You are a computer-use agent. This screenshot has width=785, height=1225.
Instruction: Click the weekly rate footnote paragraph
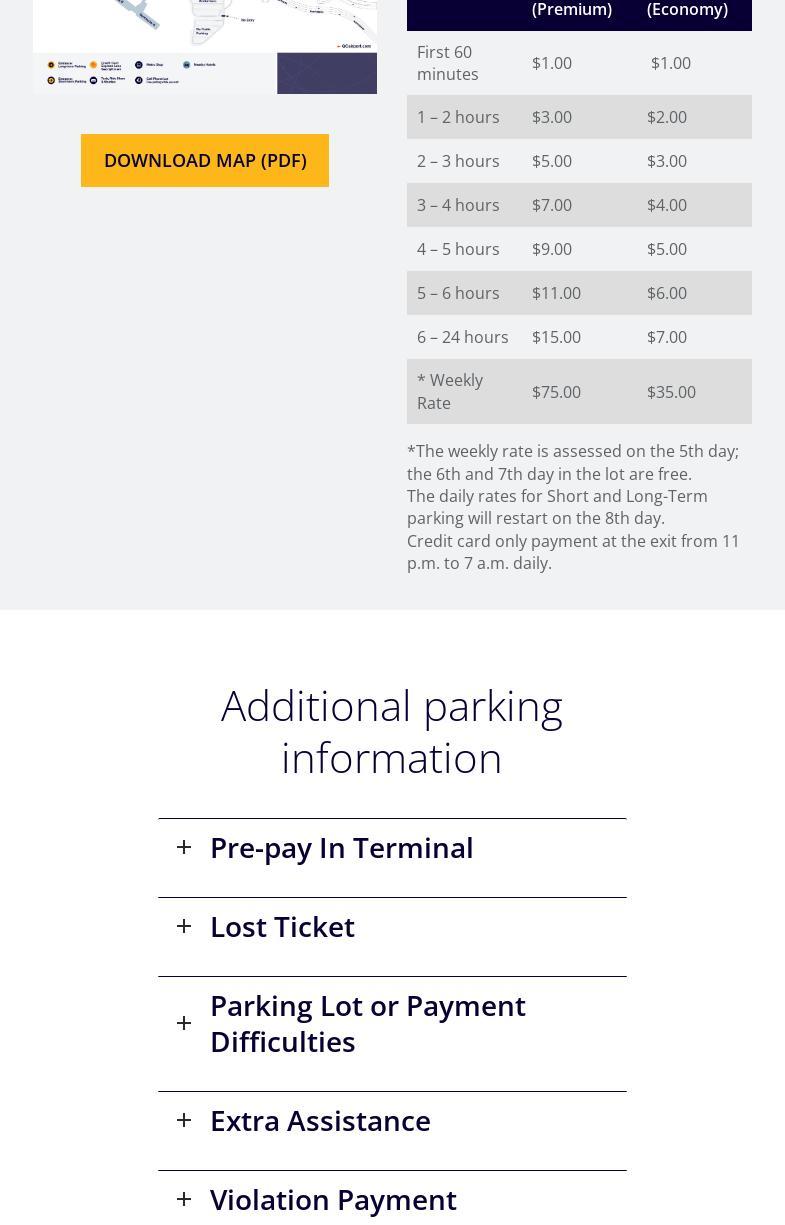[573, 462]
